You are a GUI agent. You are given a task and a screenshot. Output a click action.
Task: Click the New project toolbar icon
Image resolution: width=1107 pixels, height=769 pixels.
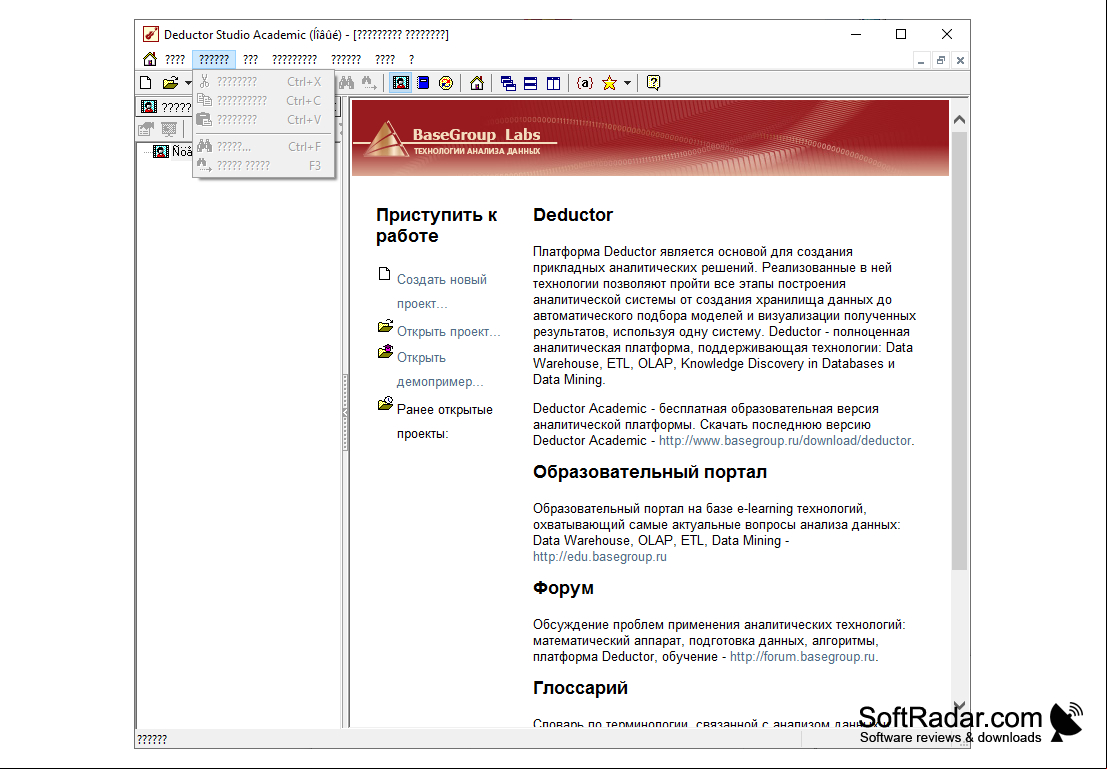pos(145,83)
